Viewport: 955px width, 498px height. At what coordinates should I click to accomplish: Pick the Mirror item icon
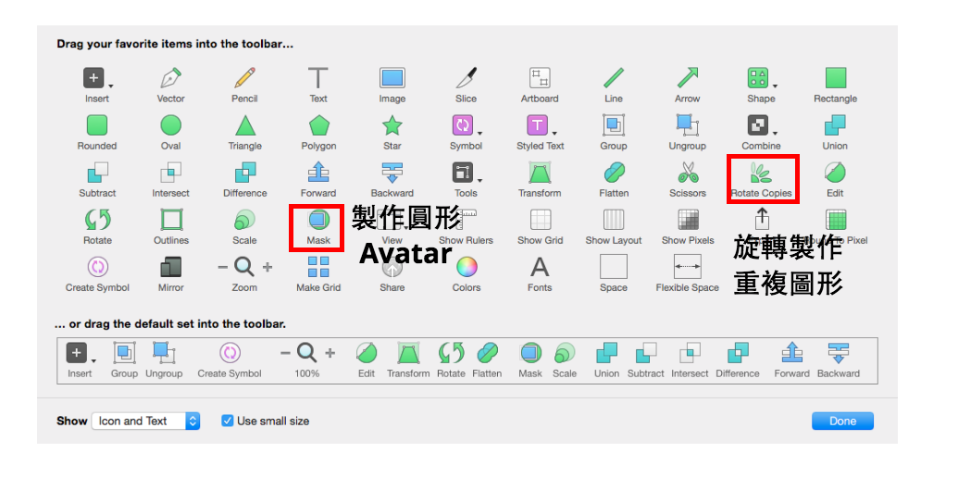pos(171,267)
